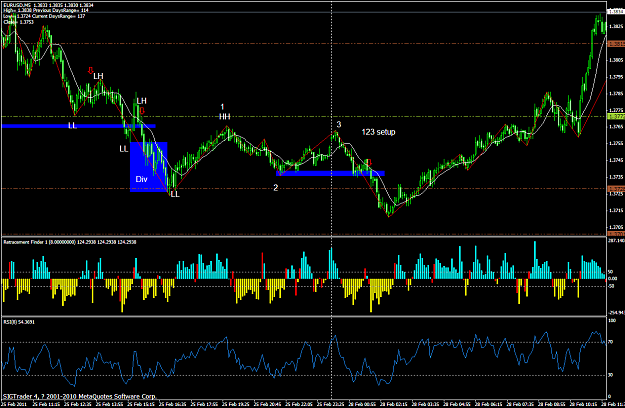The height and width of the screenshot is (408, 625).
Task: Click the white current price tag at top of scale
Action: pos(616,12)
